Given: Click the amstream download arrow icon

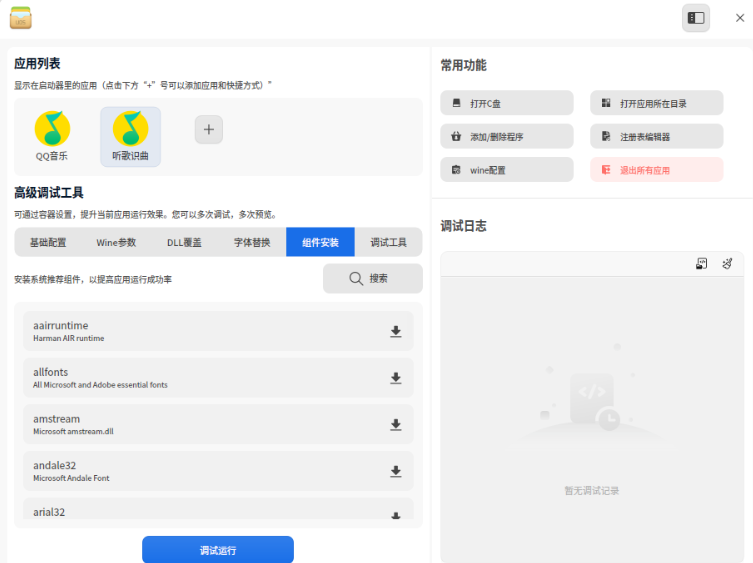Looking at the screenshot, I should point(396,425).
